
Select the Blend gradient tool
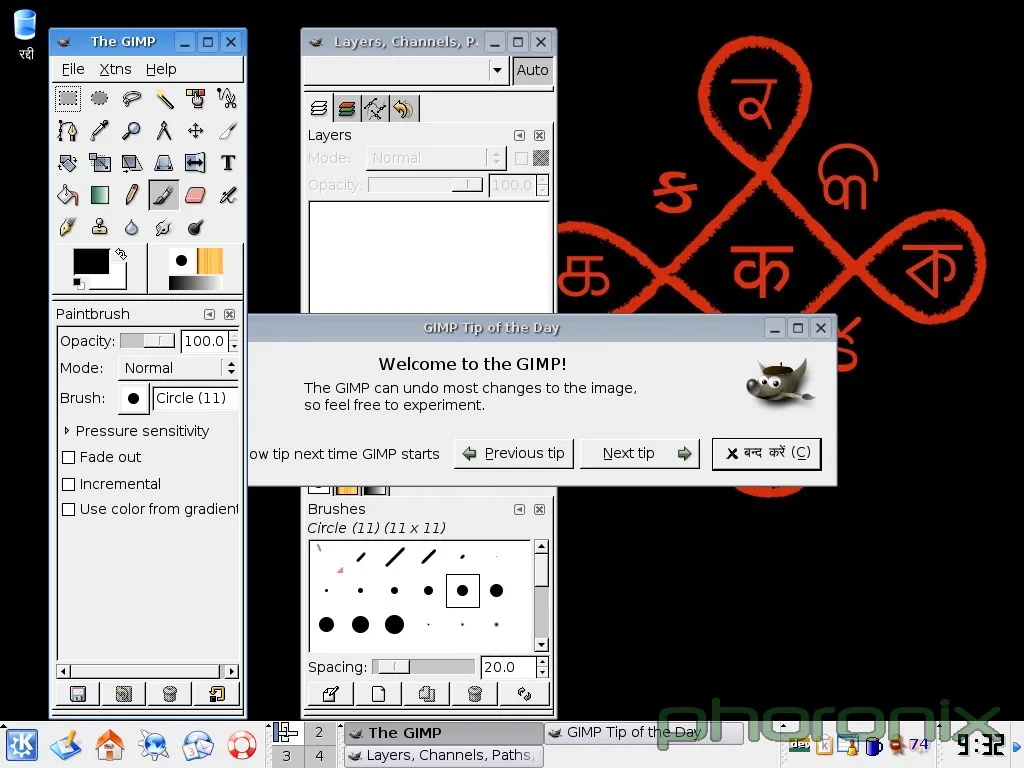[99, 195]
